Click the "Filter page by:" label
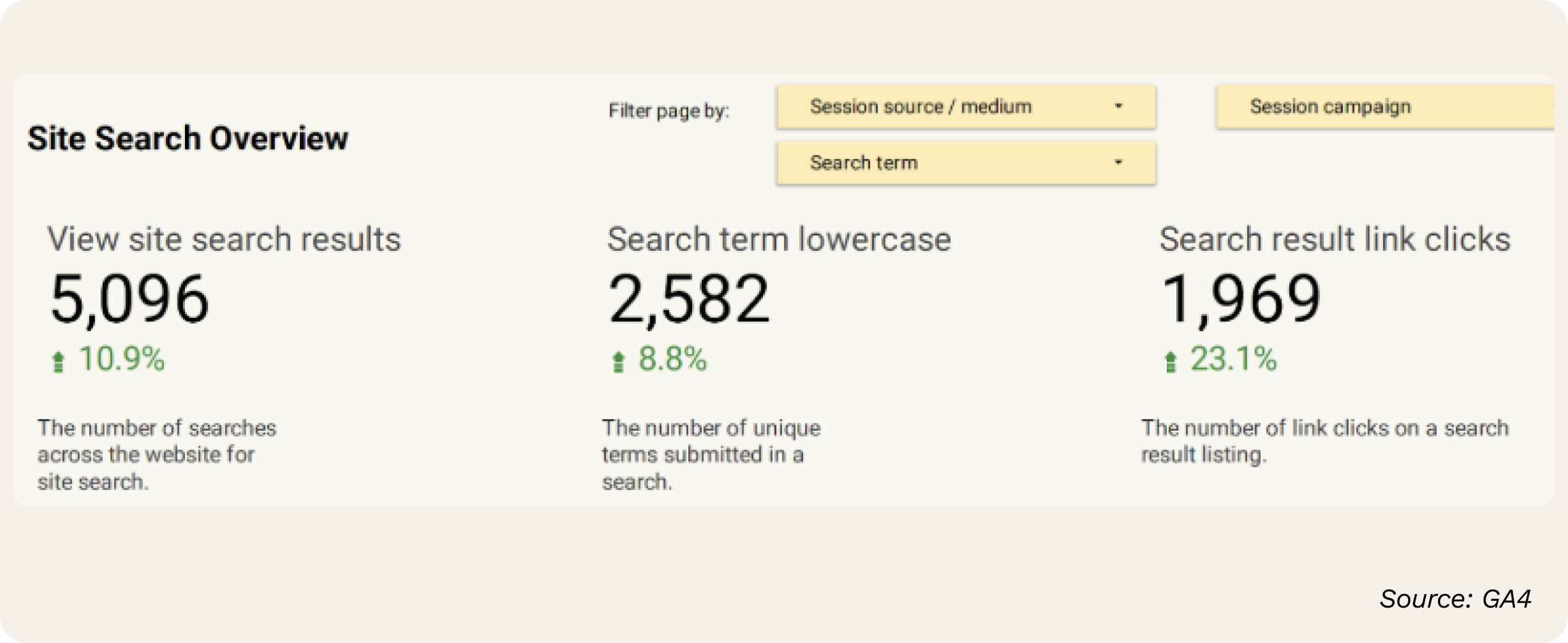Viewport: 1568px width, 643px height. 668,111
